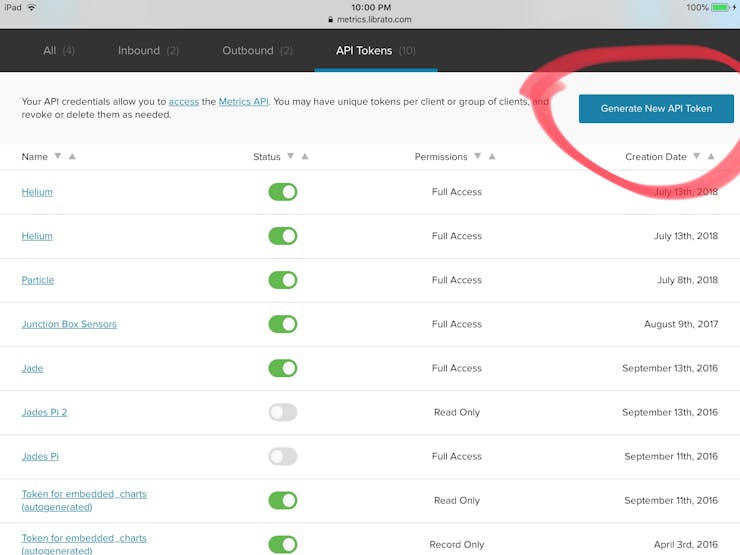Viewport: 740px width, 555px height.
Task: Open the April 3rd embedded_charts token link
Action: tap(84, 544)
